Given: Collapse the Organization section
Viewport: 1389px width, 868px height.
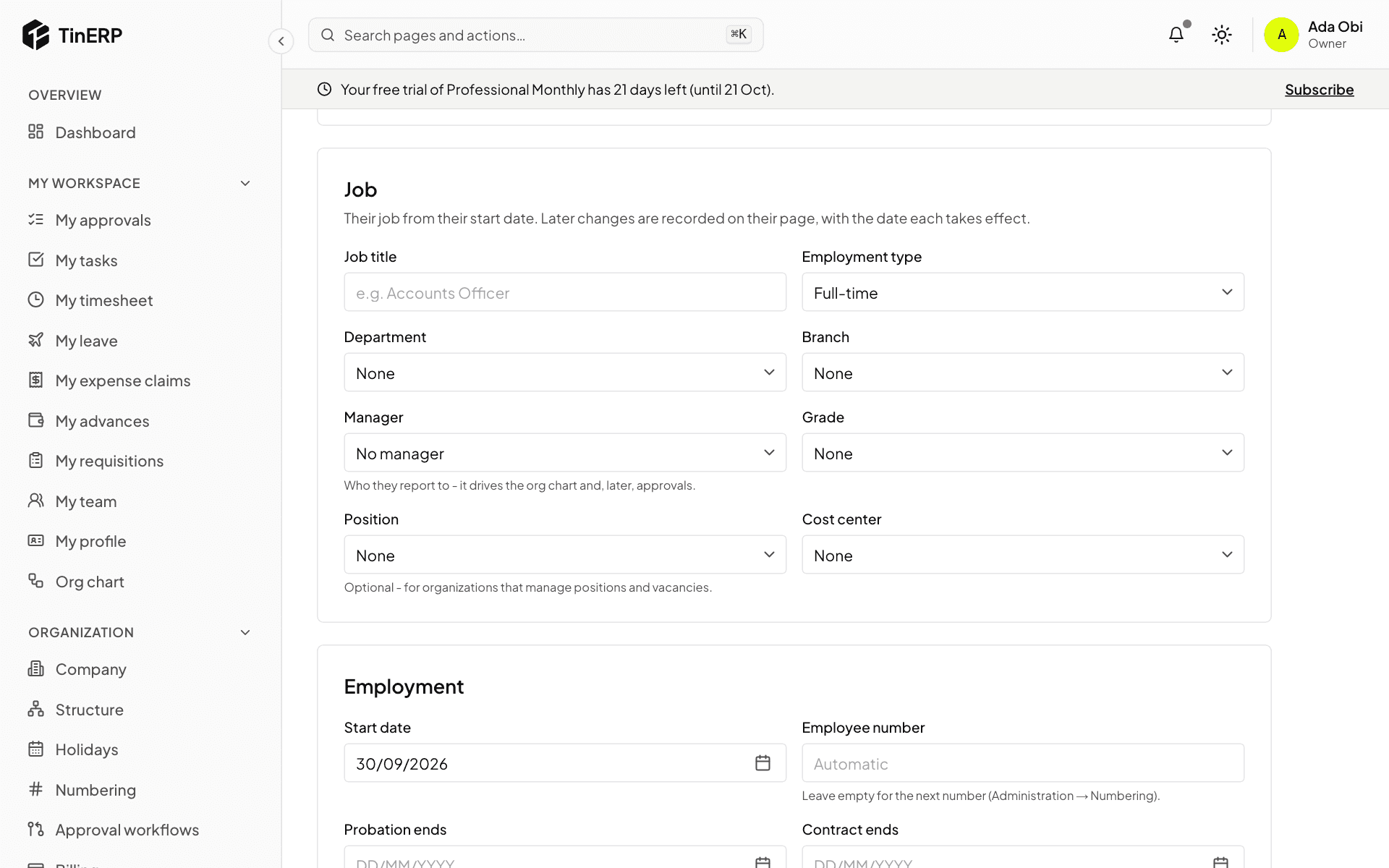Looking at the screenshot, I should (245, 632).
